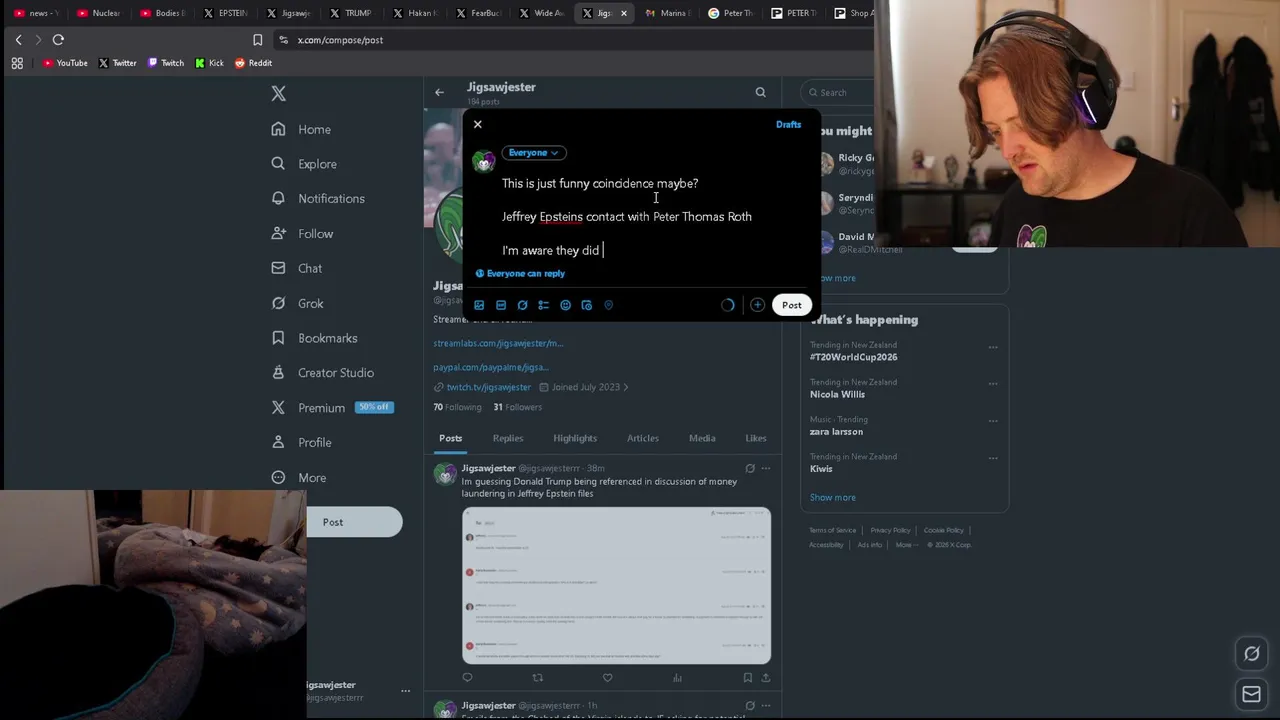The width and height of the screenshot is (1280, 720).
Task: Open the Everyone audience dropdown
Action: [x=534, y=153]
